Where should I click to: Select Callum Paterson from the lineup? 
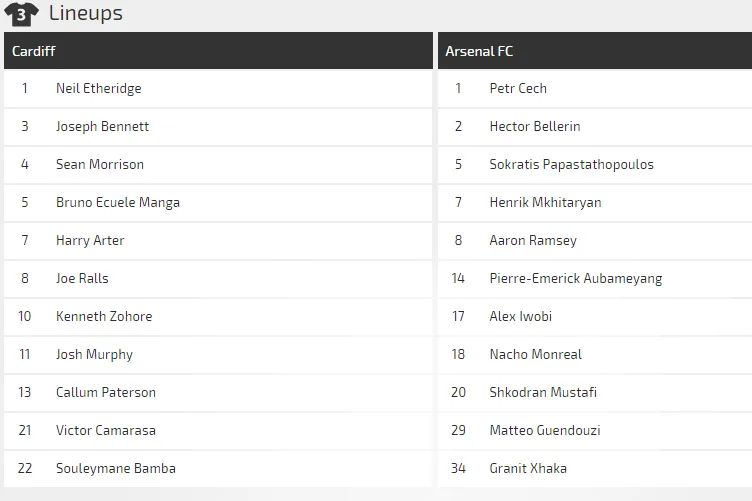pos(105,392)
